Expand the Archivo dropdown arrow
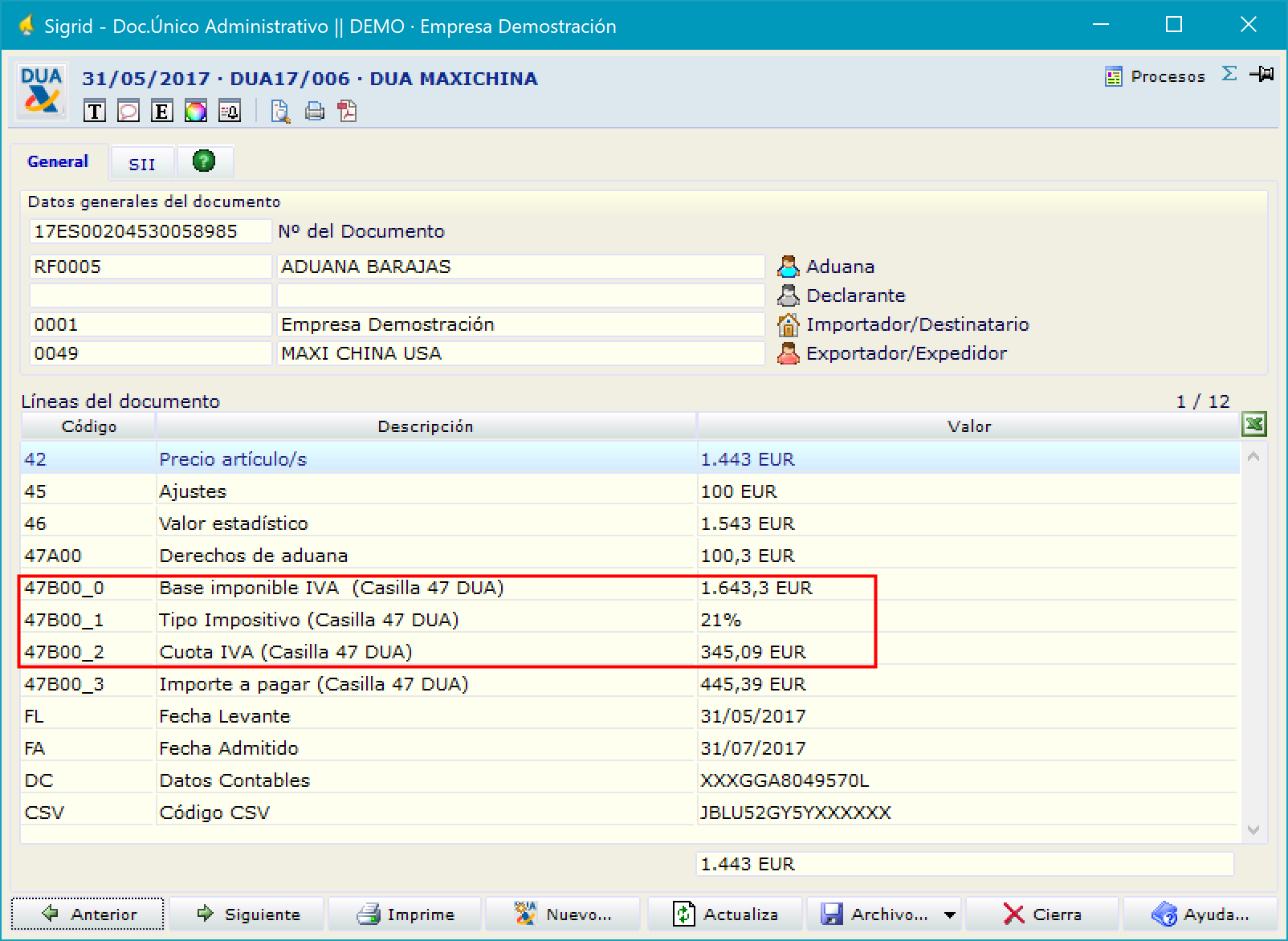1288x941 pixels. coord(950,915)
